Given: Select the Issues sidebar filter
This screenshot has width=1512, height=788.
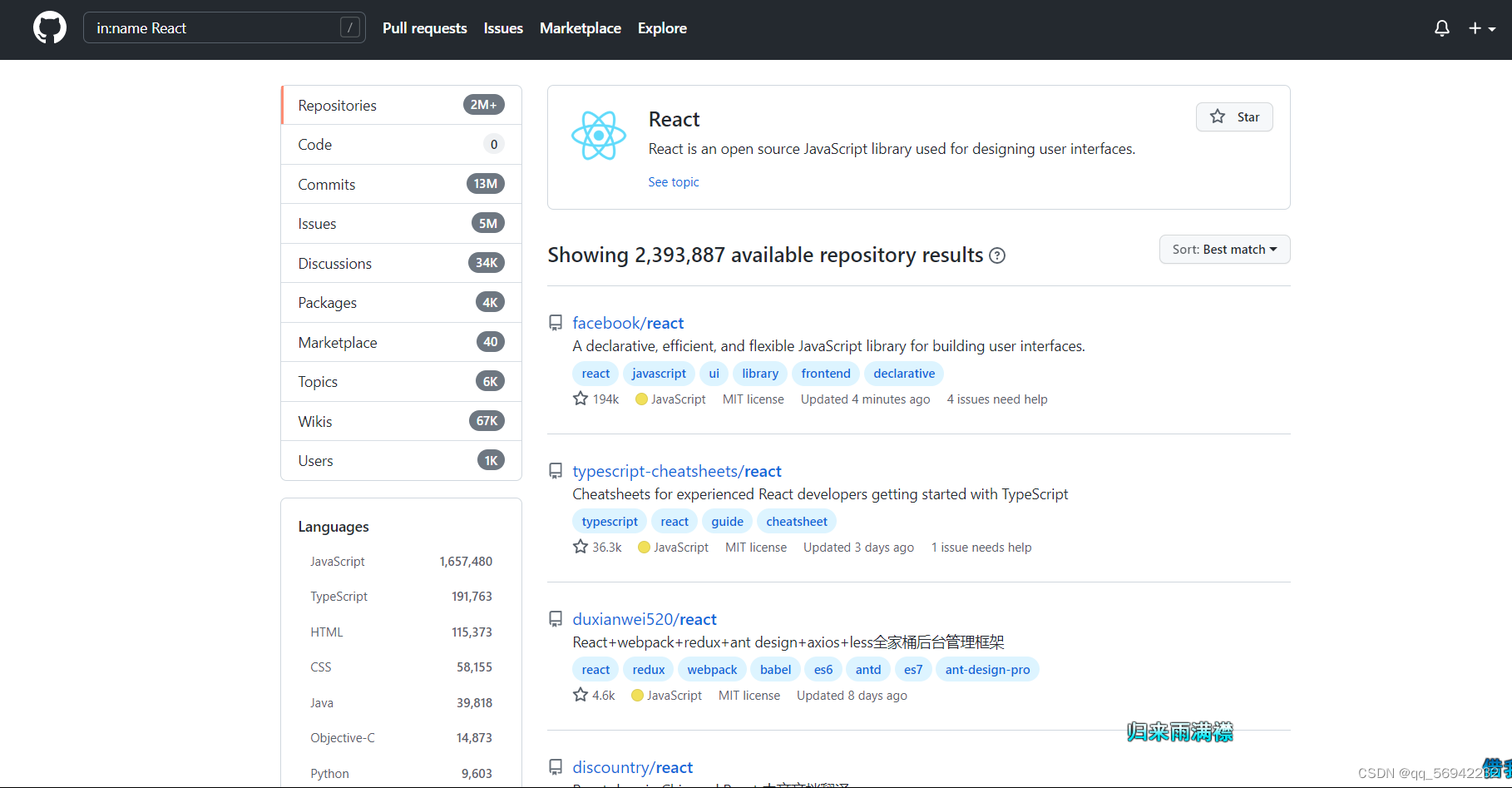Looking at the screenshot, I should pos(402,224).
